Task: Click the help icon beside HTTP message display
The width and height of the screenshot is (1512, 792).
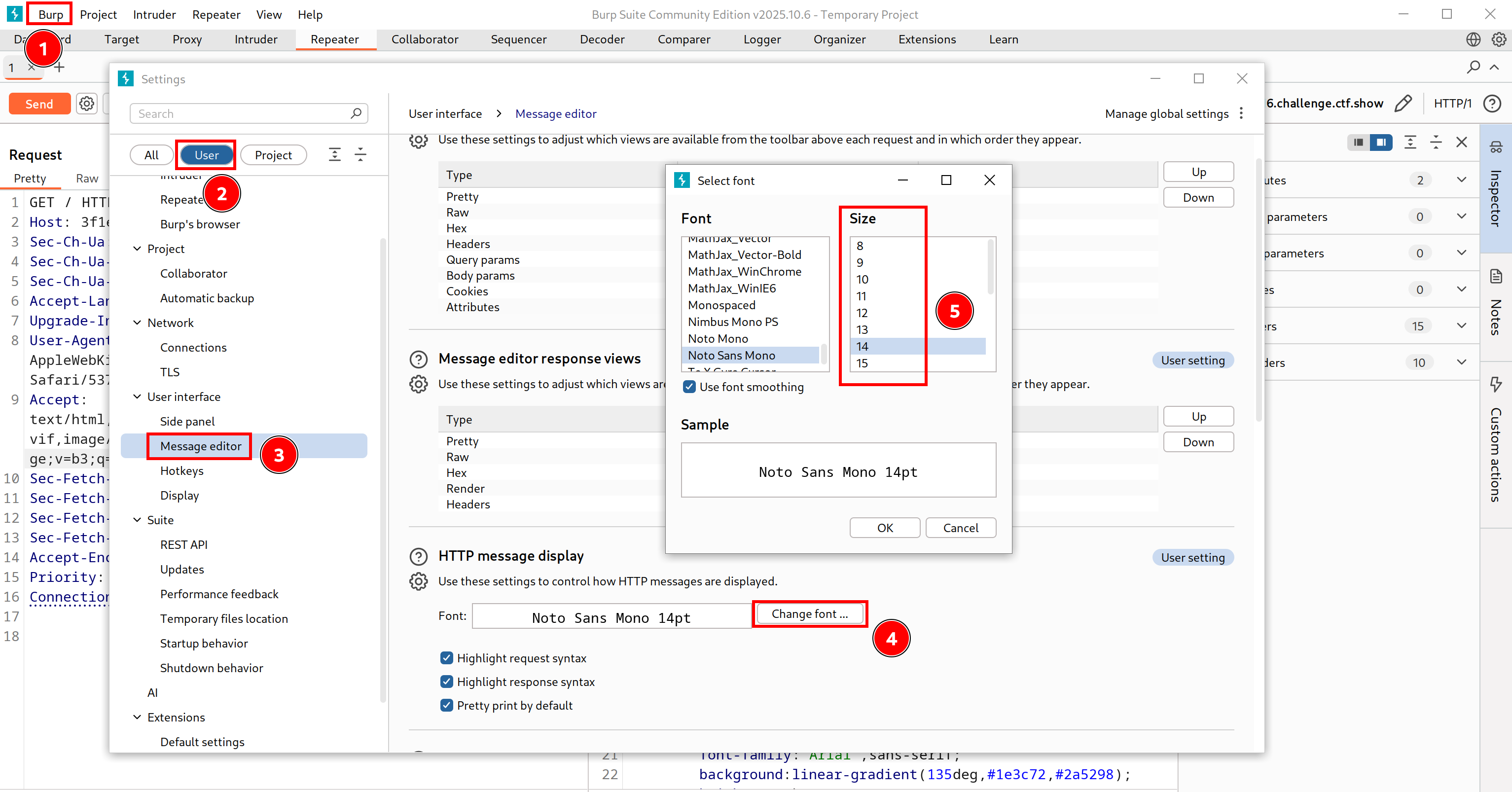Action: point(418,556)
